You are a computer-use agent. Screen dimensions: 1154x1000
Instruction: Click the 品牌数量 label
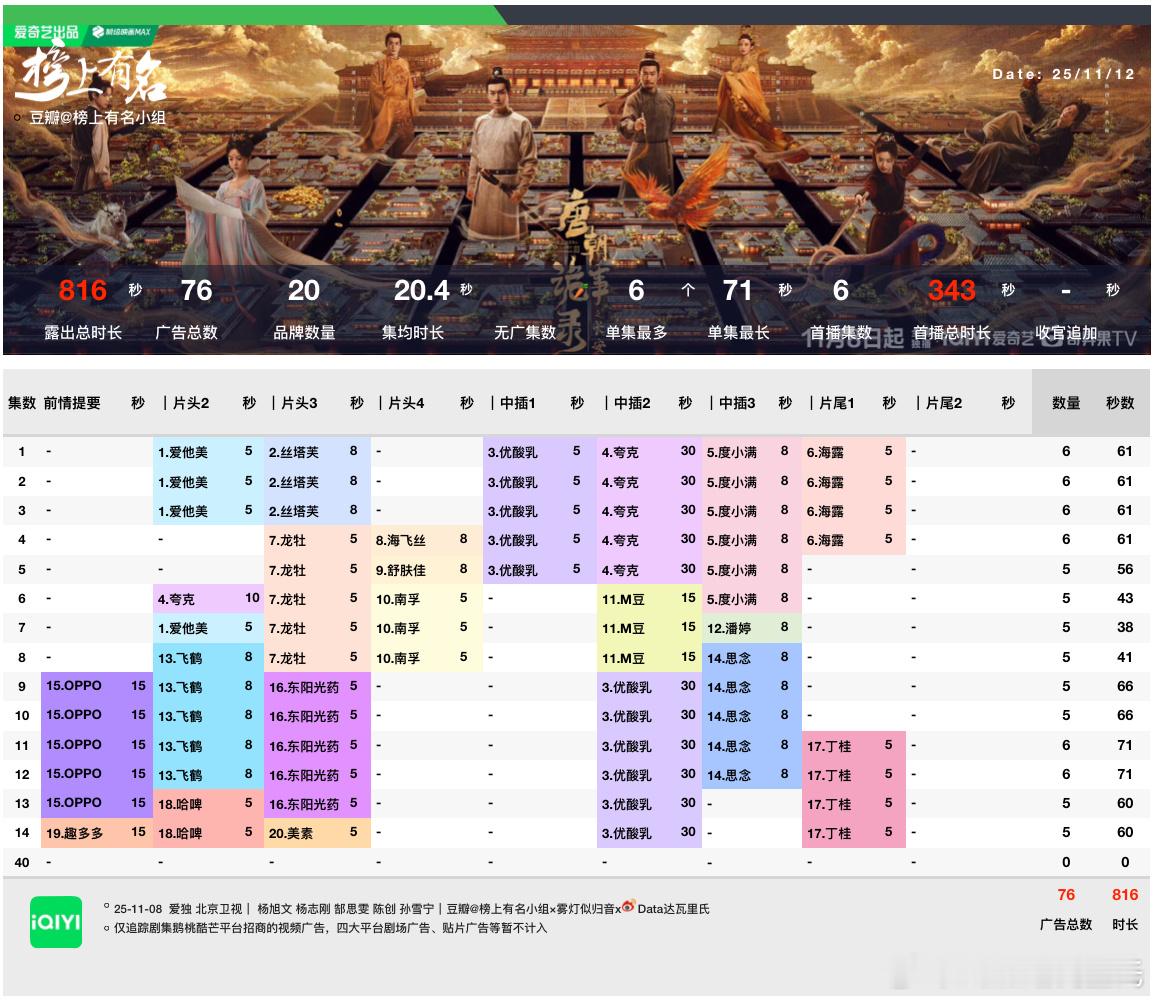(x=304, y=333)
